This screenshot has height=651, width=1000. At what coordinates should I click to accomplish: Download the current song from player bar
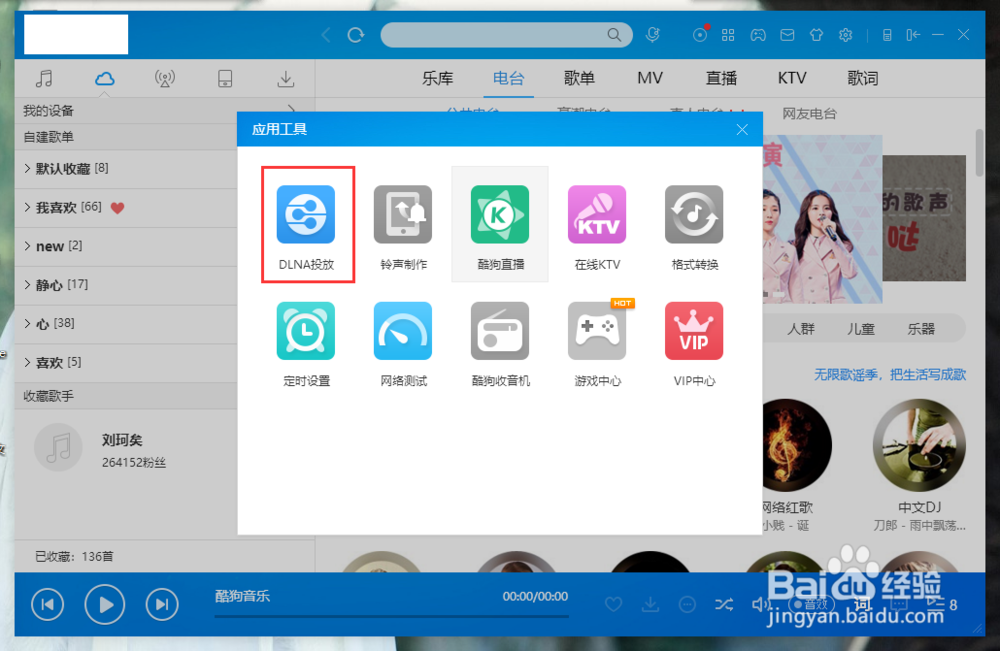pos(651,604)
